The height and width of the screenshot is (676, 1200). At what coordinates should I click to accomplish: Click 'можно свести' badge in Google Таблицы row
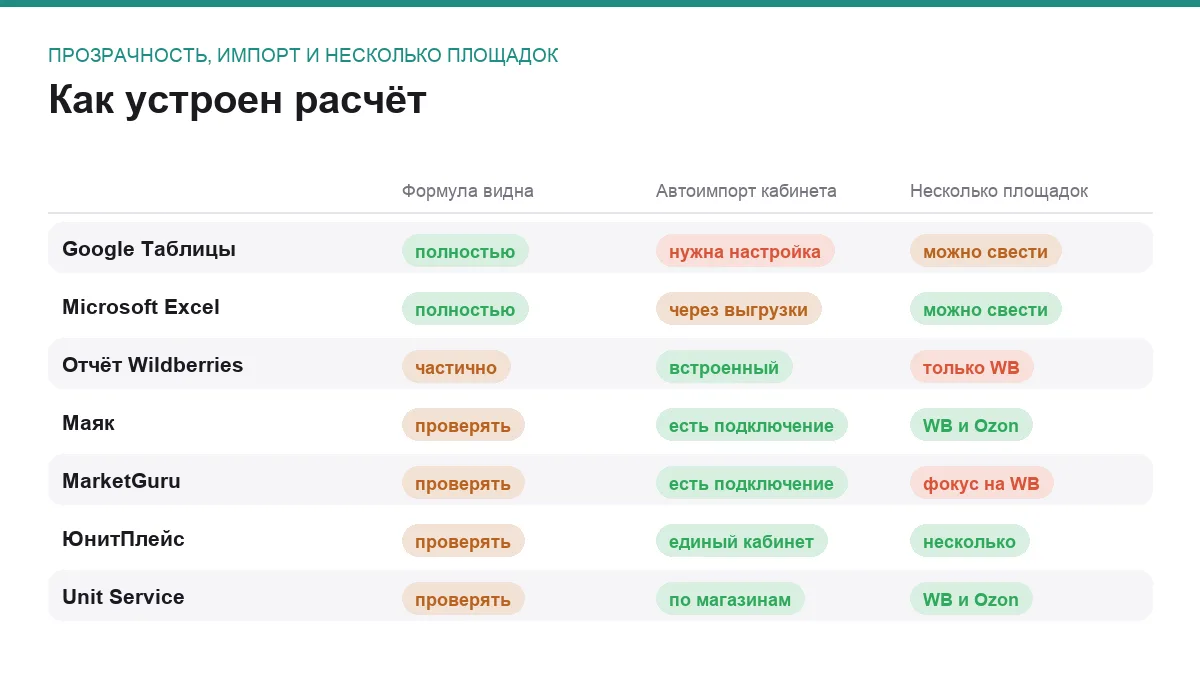coord(985,251)
